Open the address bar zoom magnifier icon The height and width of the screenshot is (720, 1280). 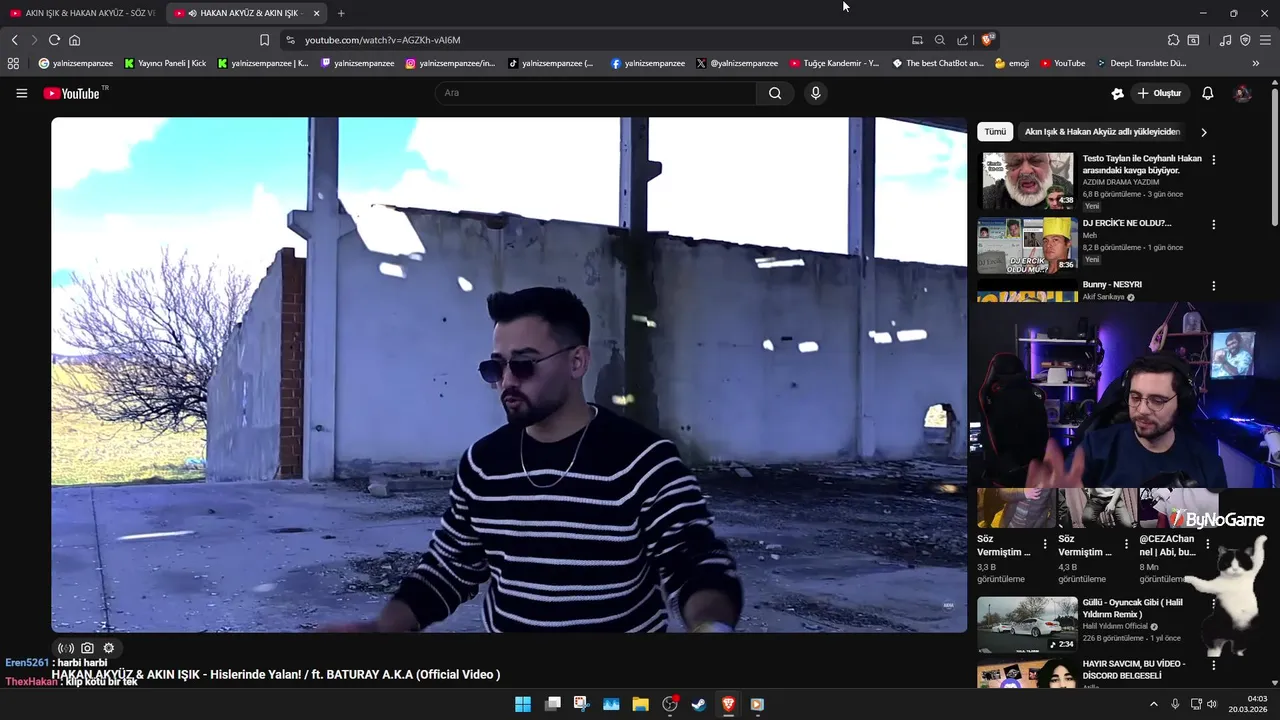click(940, 40)
